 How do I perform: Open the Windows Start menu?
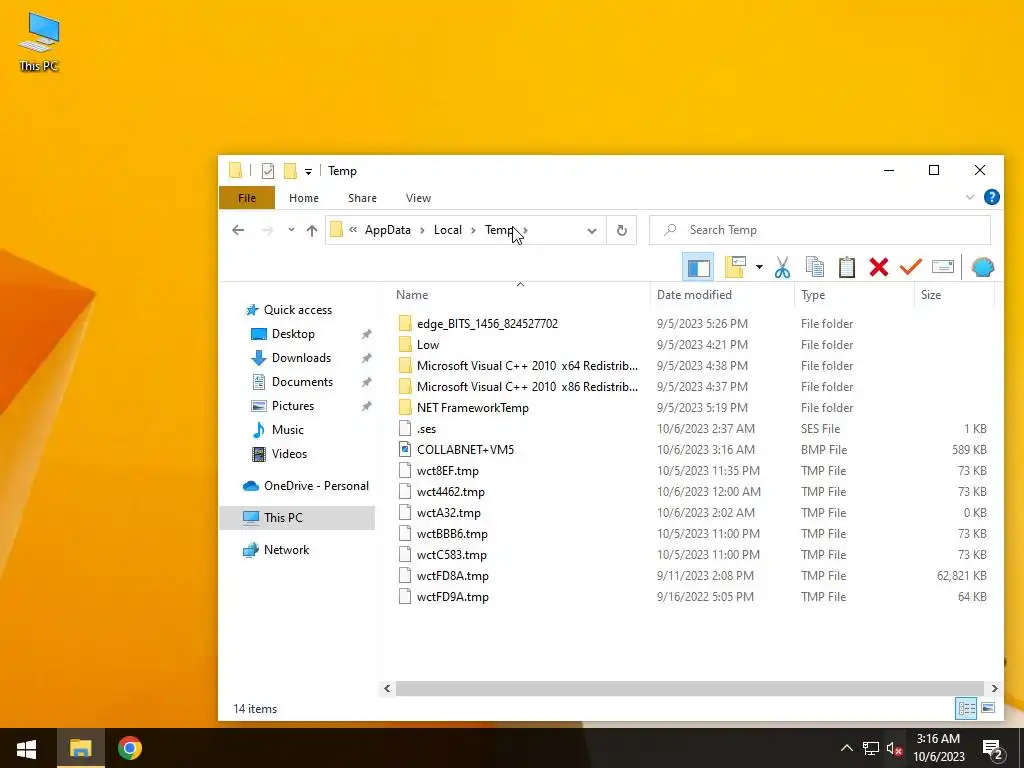(26, 748)
